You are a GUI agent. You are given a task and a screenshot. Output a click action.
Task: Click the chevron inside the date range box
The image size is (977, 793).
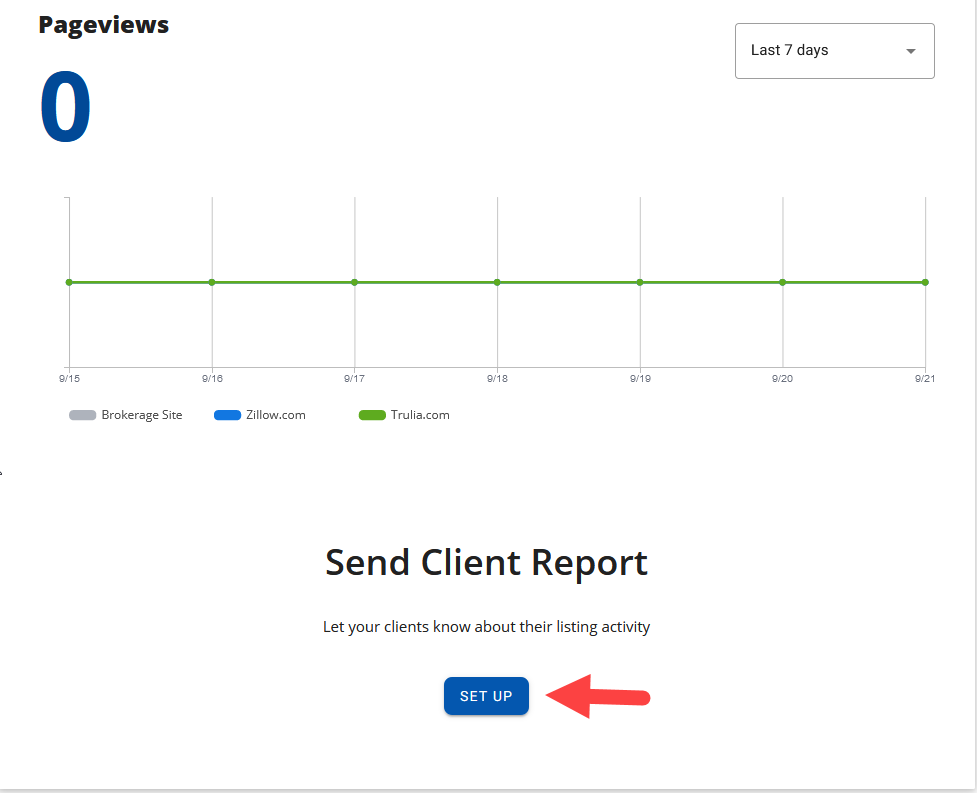tap(911, 50)
